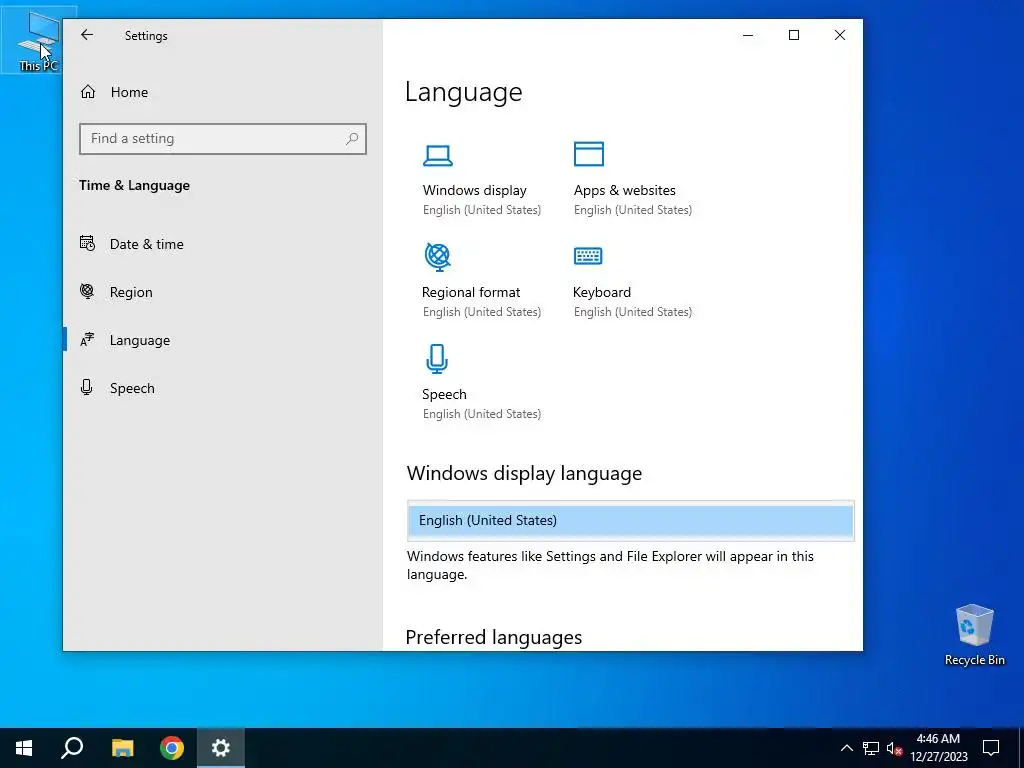The image size is (1024, 768).
Task: Open the Regional format tile label
Action: tap(471, 292)
